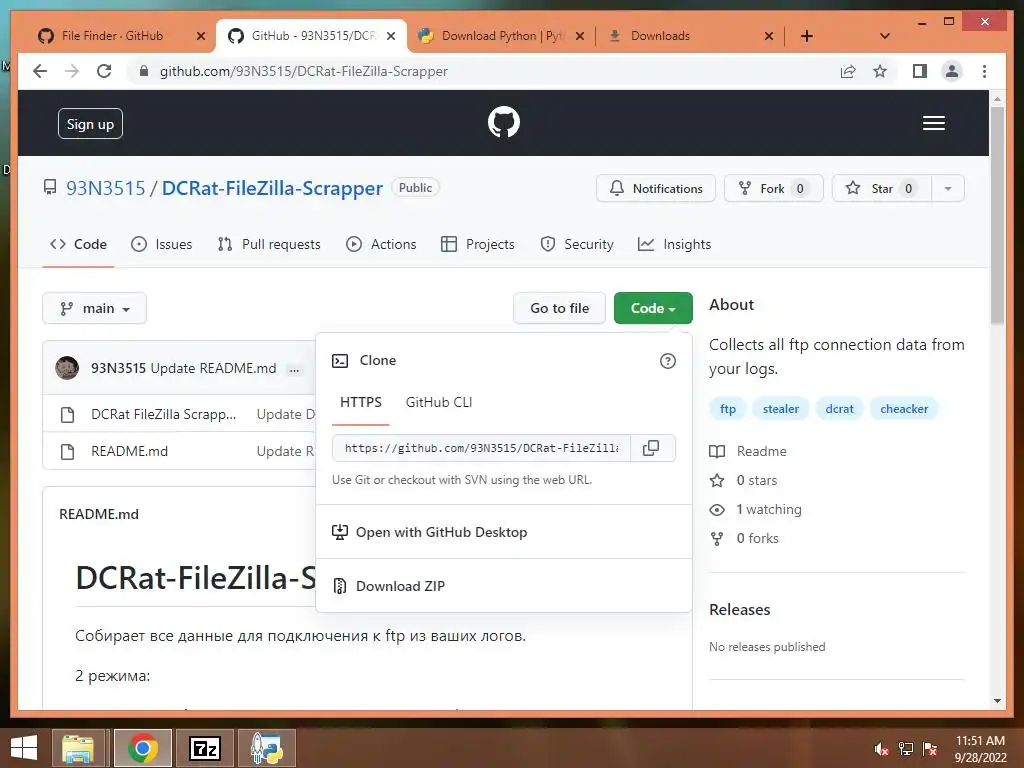Open Chrome's three-dot menu
Screen dimensions: 1024x768
[x=984, y=71]
